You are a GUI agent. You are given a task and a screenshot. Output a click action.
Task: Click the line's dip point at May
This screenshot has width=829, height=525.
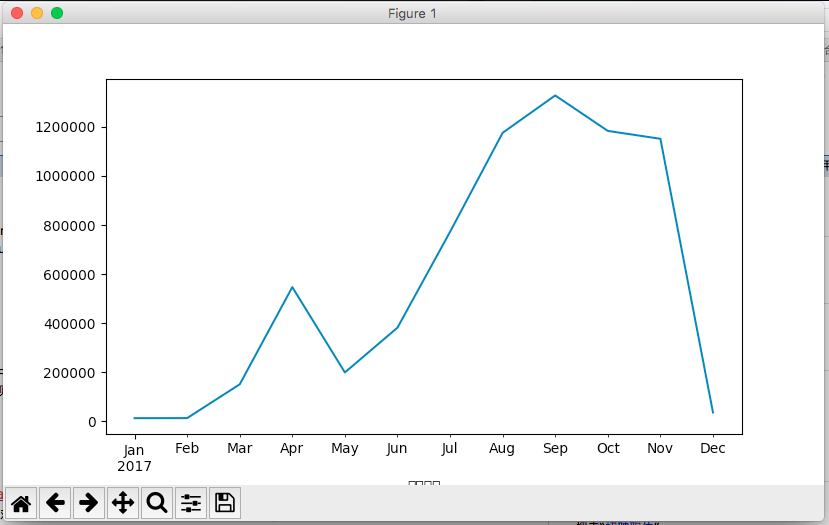click(345, 372)
